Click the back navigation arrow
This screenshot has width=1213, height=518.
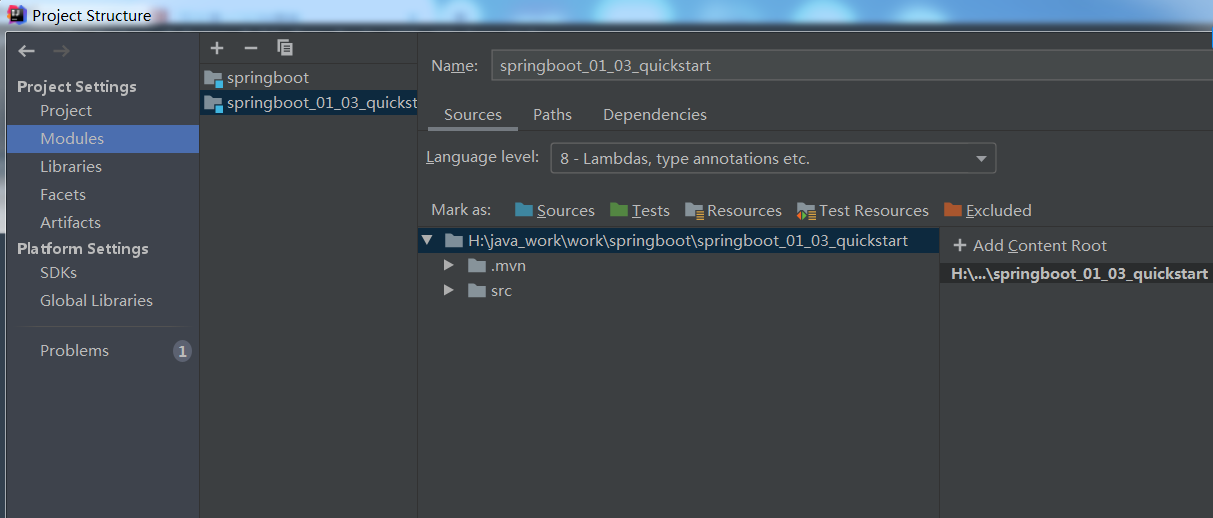click(27, 51)
